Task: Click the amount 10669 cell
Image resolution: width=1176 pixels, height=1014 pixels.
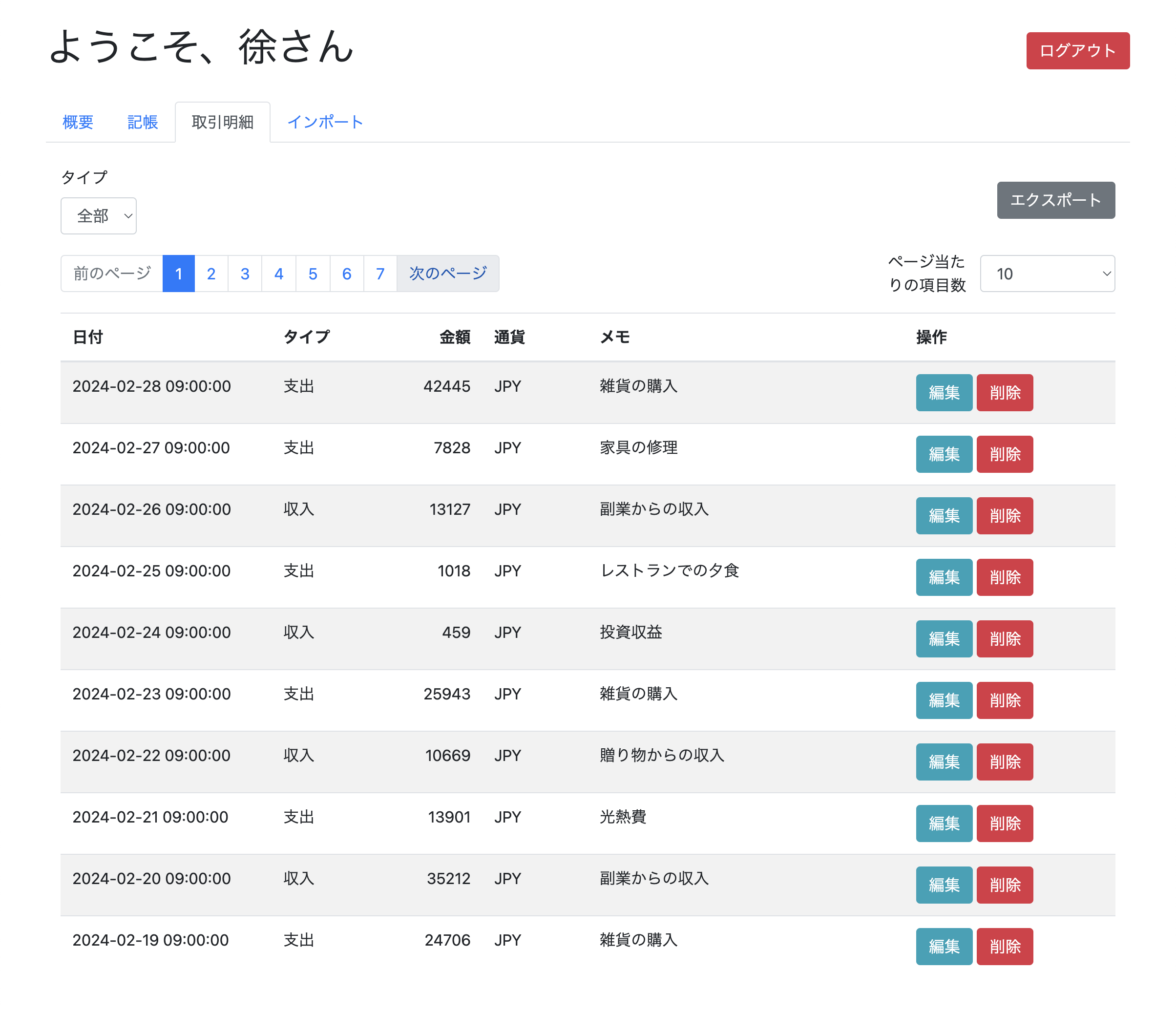Action: click(448, 756)
